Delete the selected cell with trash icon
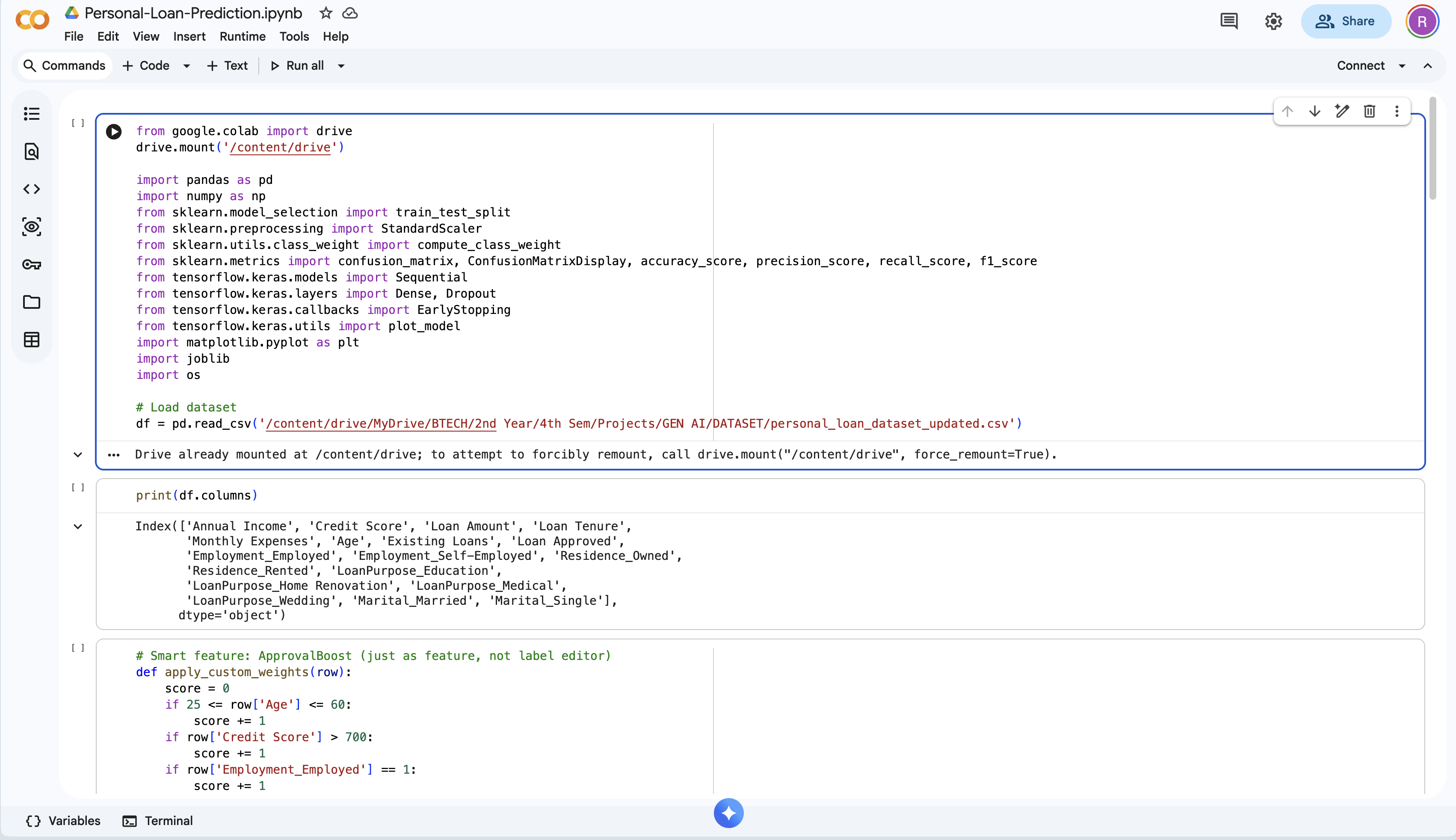The image size is (1456, 840). pos(1370,111)
